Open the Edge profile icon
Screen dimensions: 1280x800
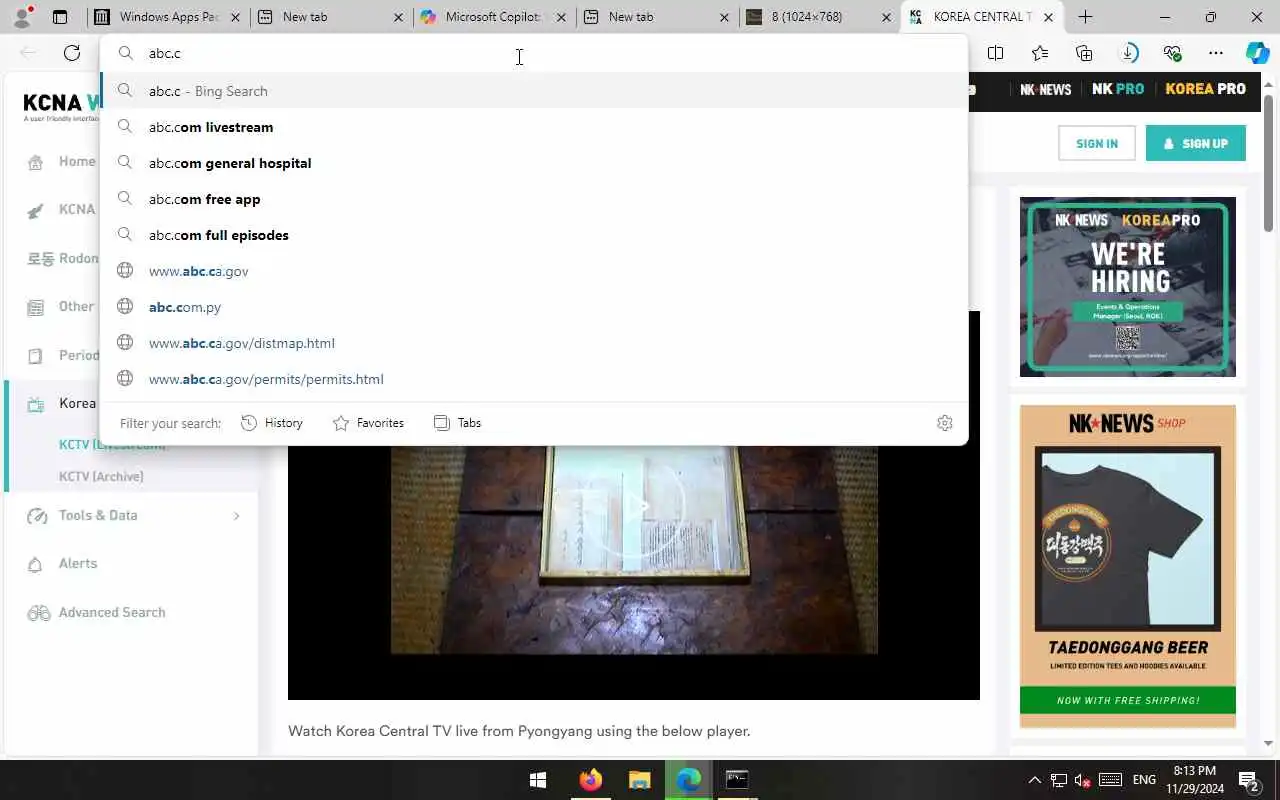tap(22, 16)
